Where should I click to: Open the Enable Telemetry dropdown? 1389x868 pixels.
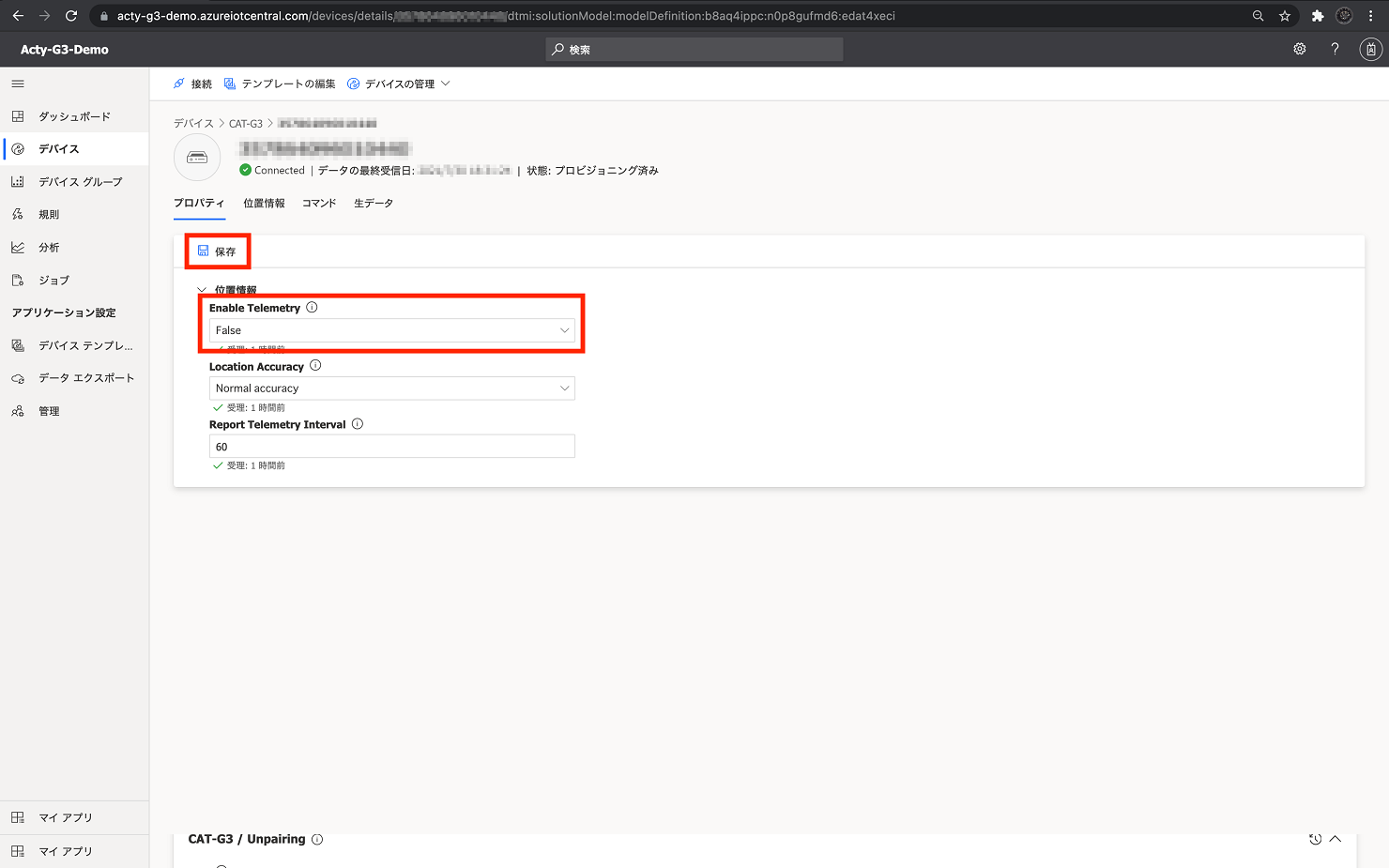(391, 330)
